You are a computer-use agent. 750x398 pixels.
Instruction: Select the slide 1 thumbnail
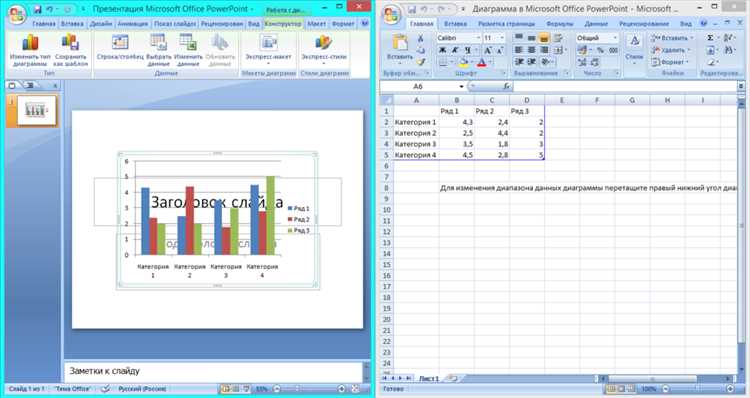pyautogui.click(x=37, y=110)
